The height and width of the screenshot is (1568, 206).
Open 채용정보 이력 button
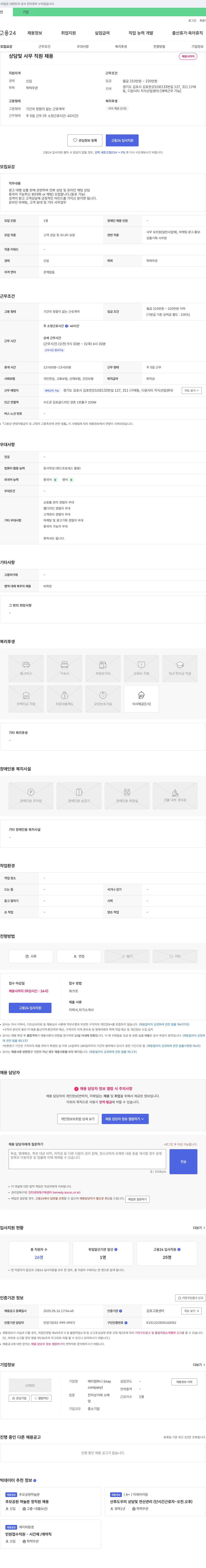pos(184,1382)
